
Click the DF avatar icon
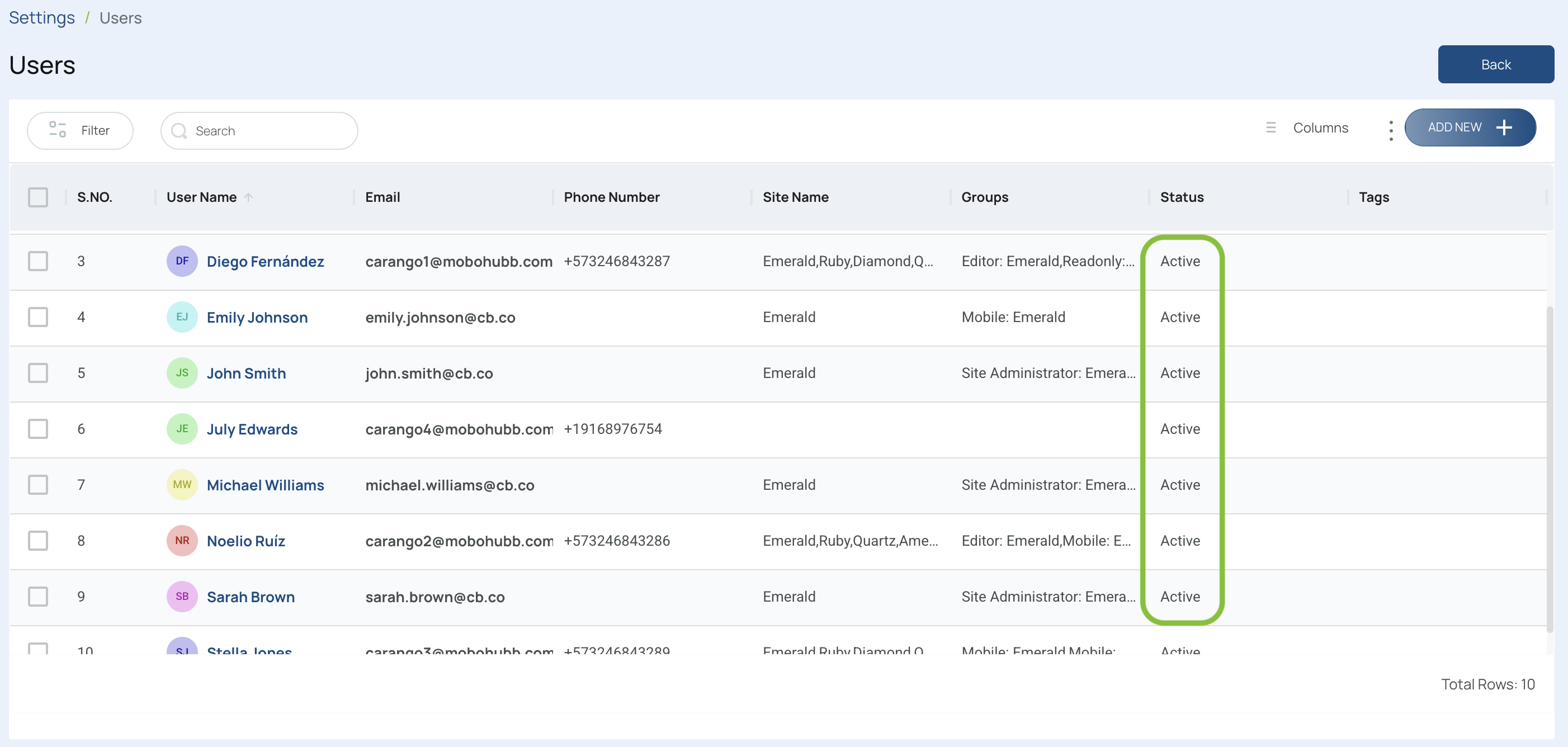point(182,261)
